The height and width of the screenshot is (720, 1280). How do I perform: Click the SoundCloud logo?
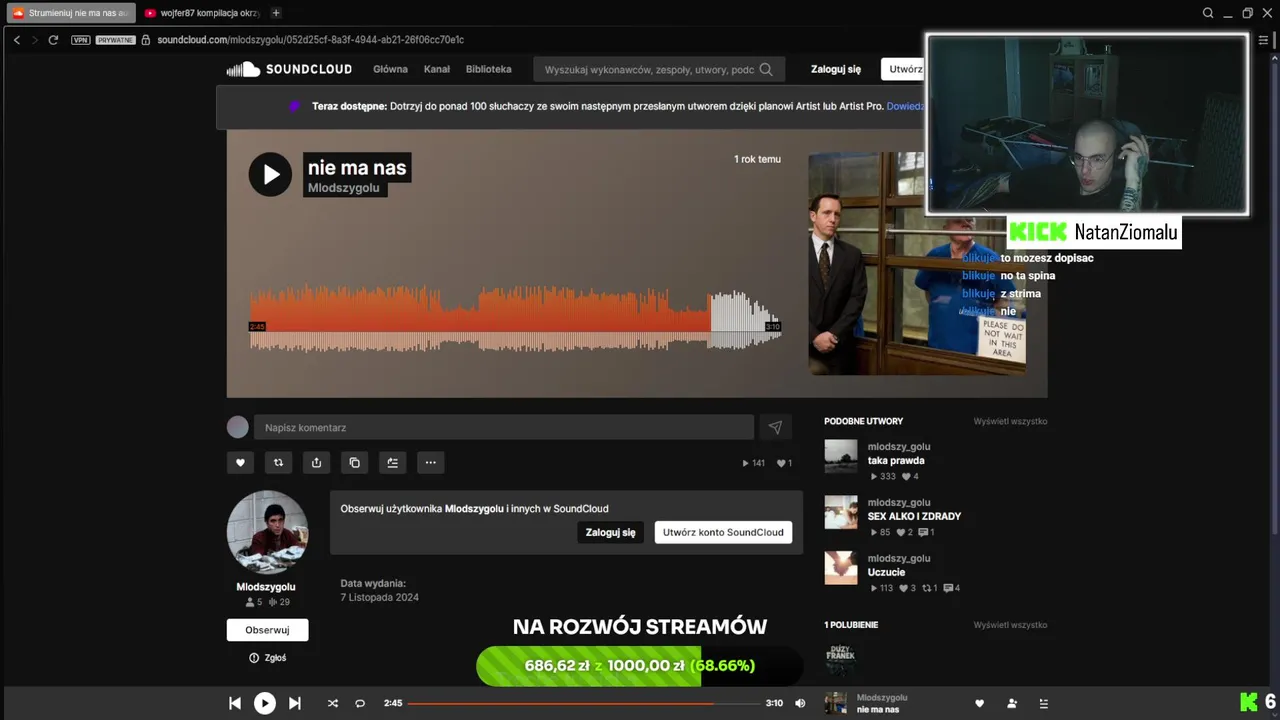(x=289, y=69)
